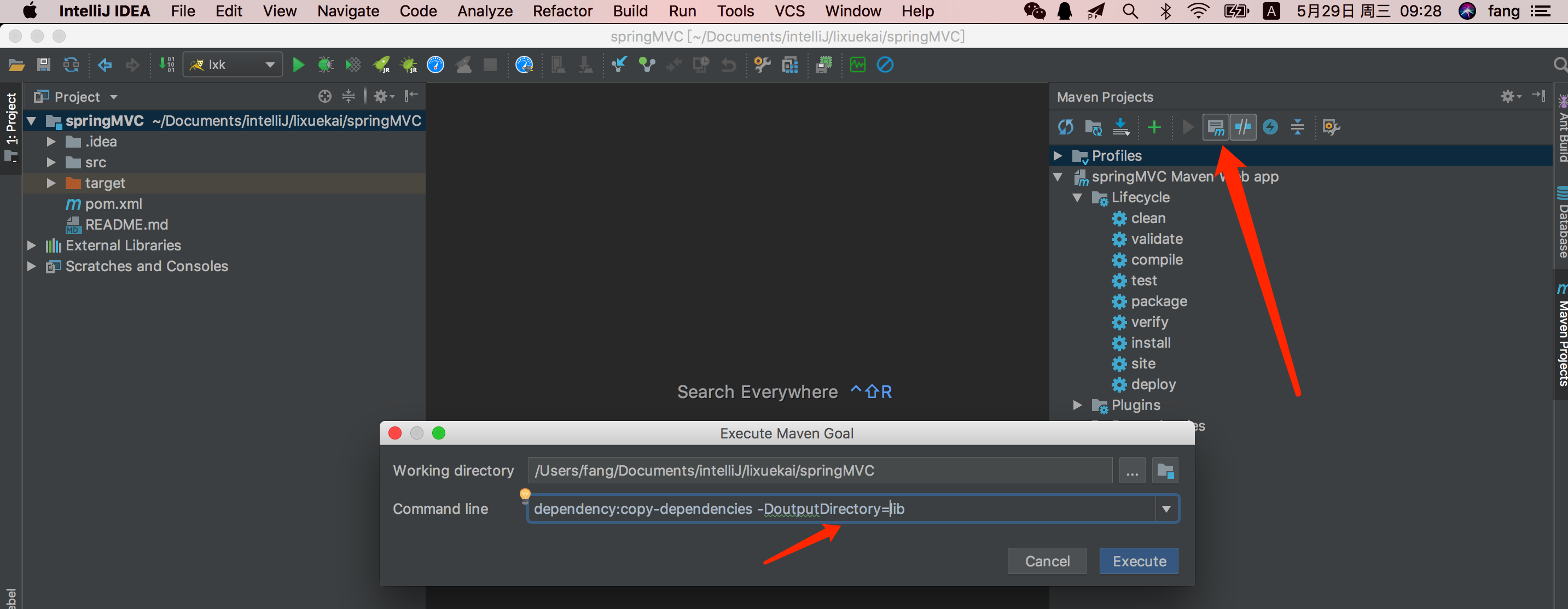Click the Reimport All Maven Projects icon

tap(1065, 127)
